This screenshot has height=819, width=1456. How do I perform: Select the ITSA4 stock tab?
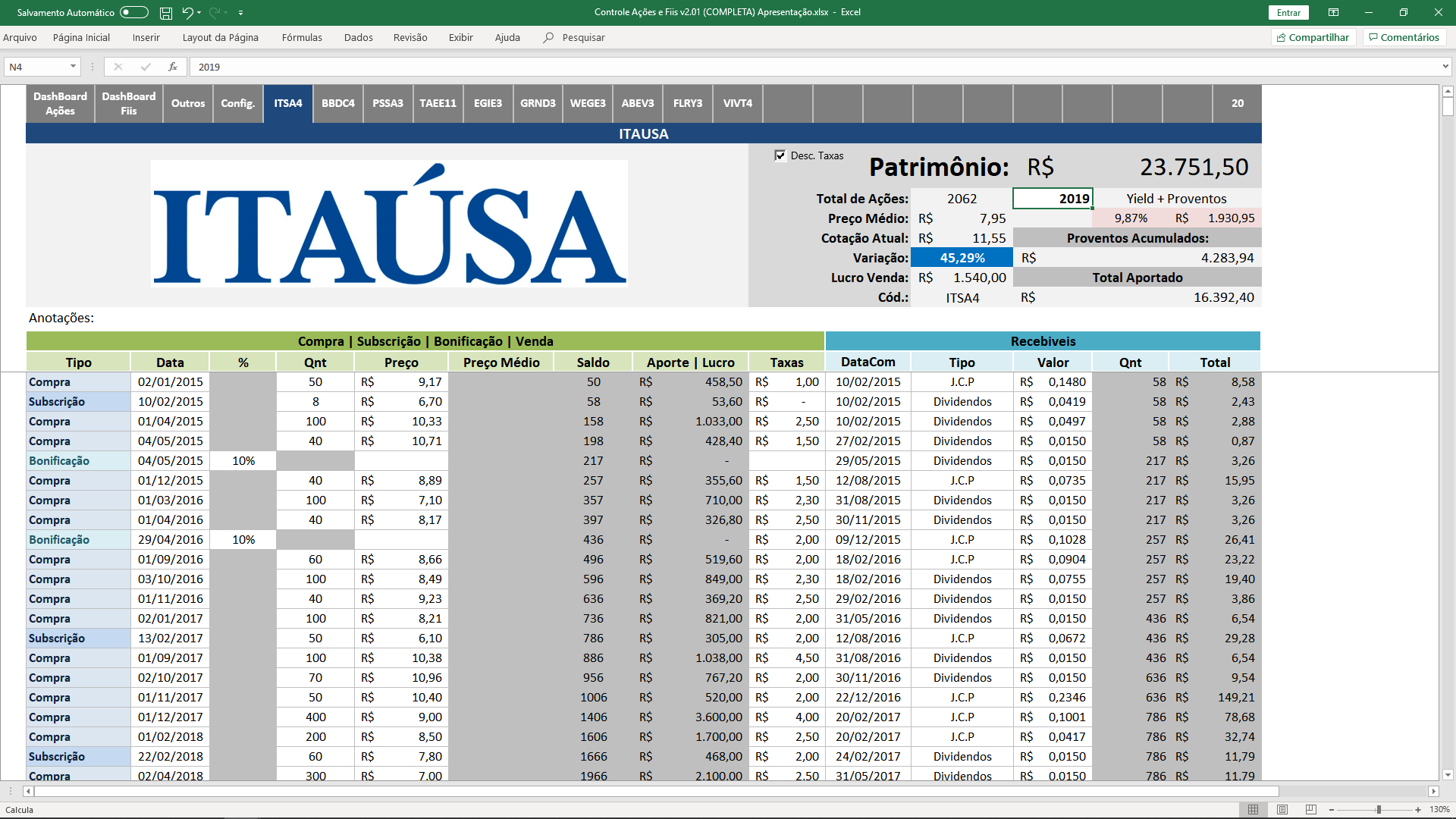(x=288, y=103)
